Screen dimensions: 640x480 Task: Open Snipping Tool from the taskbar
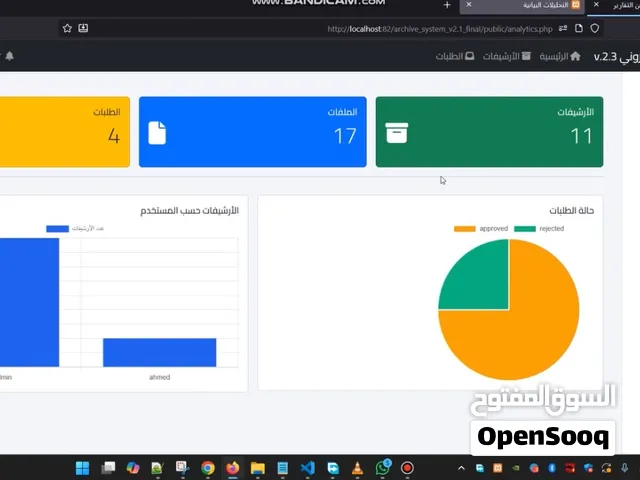click(x=182, y=468)
